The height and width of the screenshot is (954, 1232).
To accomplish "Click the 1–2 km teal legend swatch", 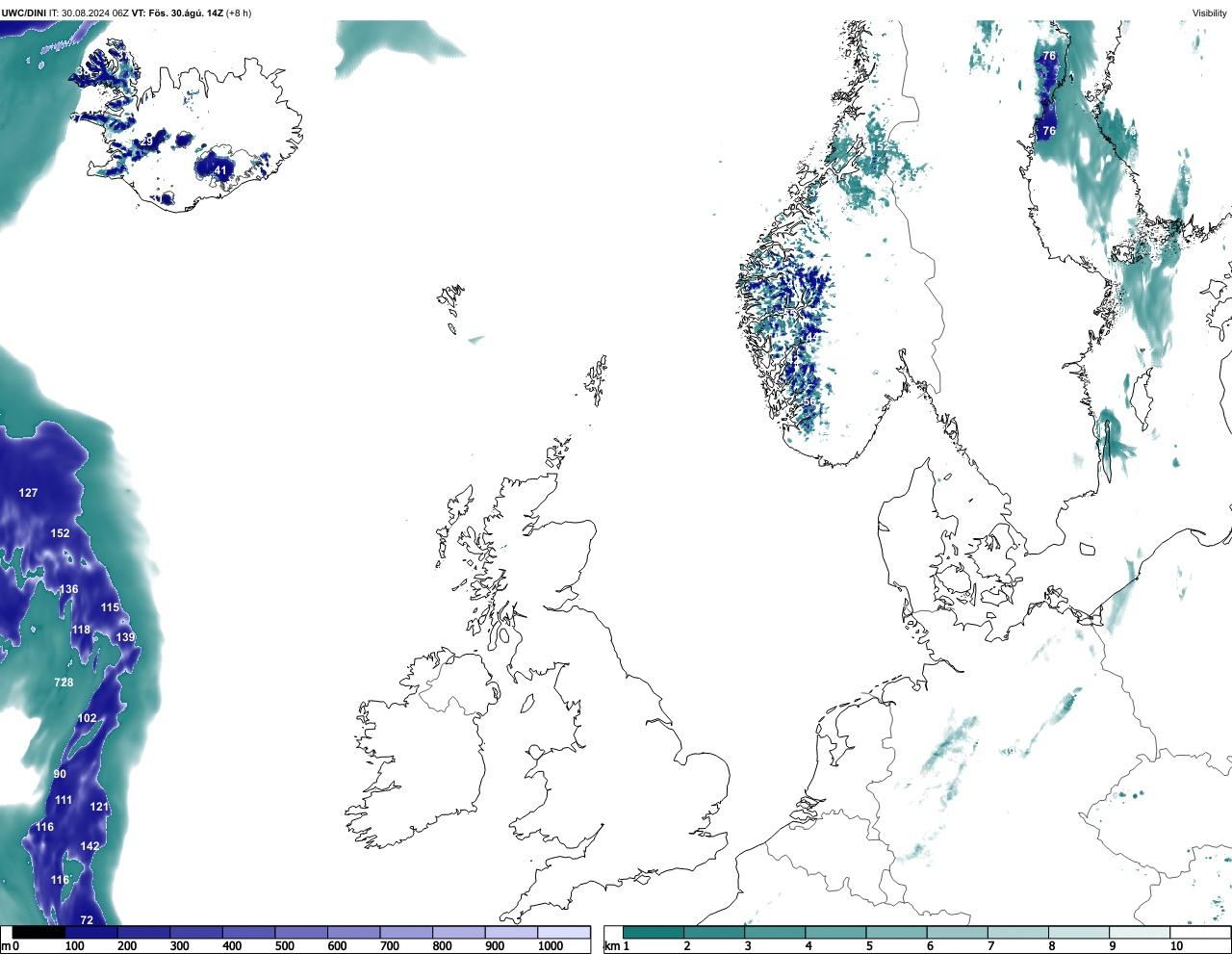I will pos(654,932).
